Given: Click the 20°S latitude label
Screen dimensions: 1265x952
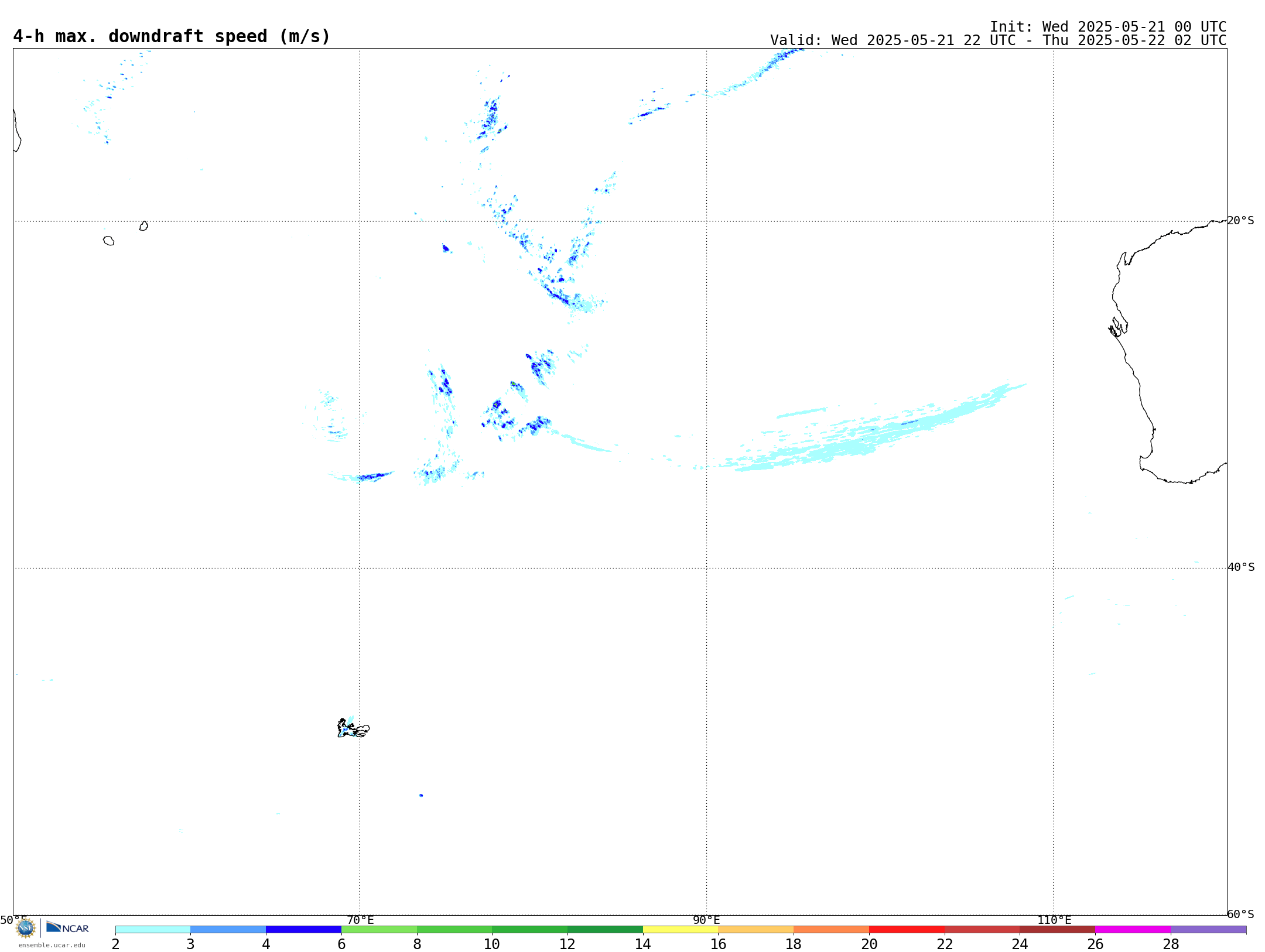Looking at the screenshot, I should (1241, 221).
